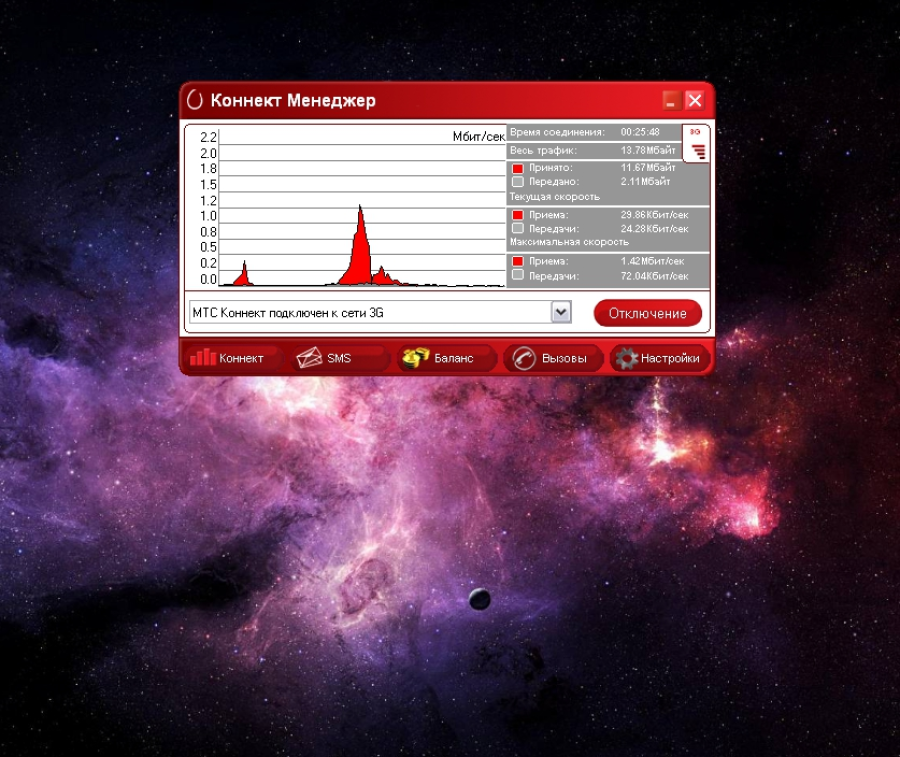Click the MTS egg logo in the title bar

coord(195,100)
